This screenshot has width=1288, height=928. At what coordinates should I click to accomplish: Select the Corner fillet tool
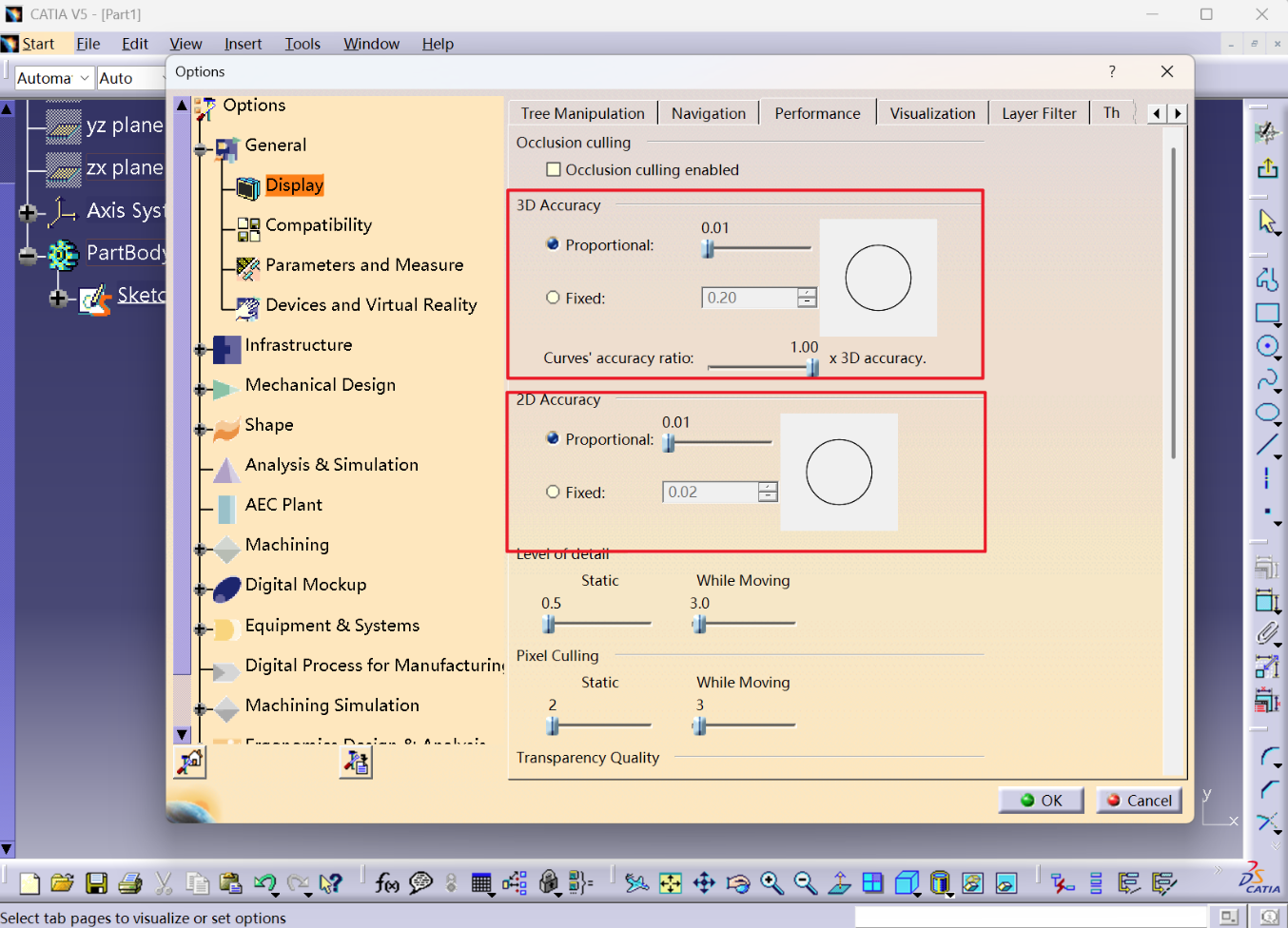1269,757
